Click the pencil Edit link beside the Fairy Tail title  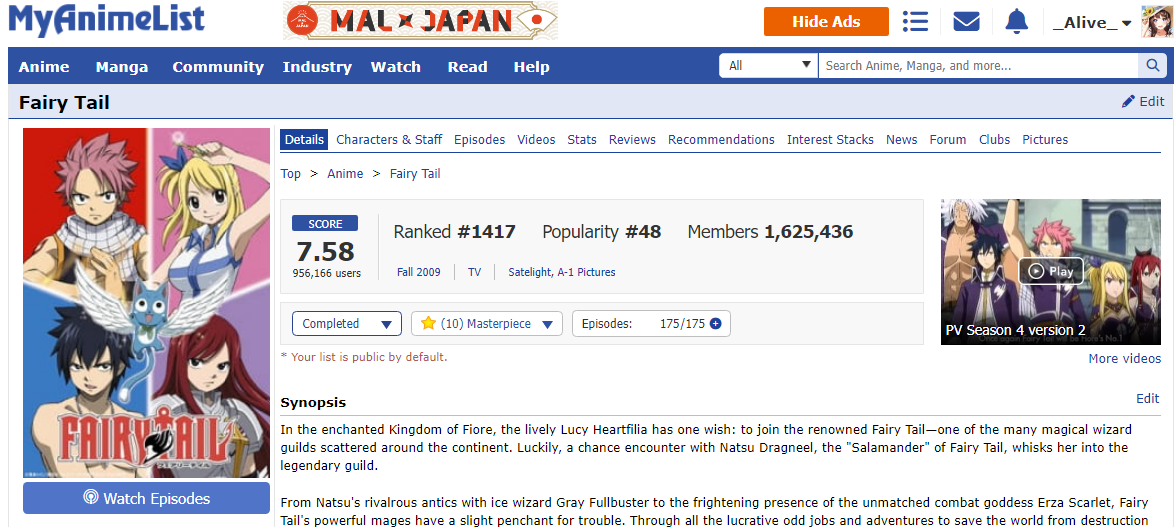(1143, 101)
